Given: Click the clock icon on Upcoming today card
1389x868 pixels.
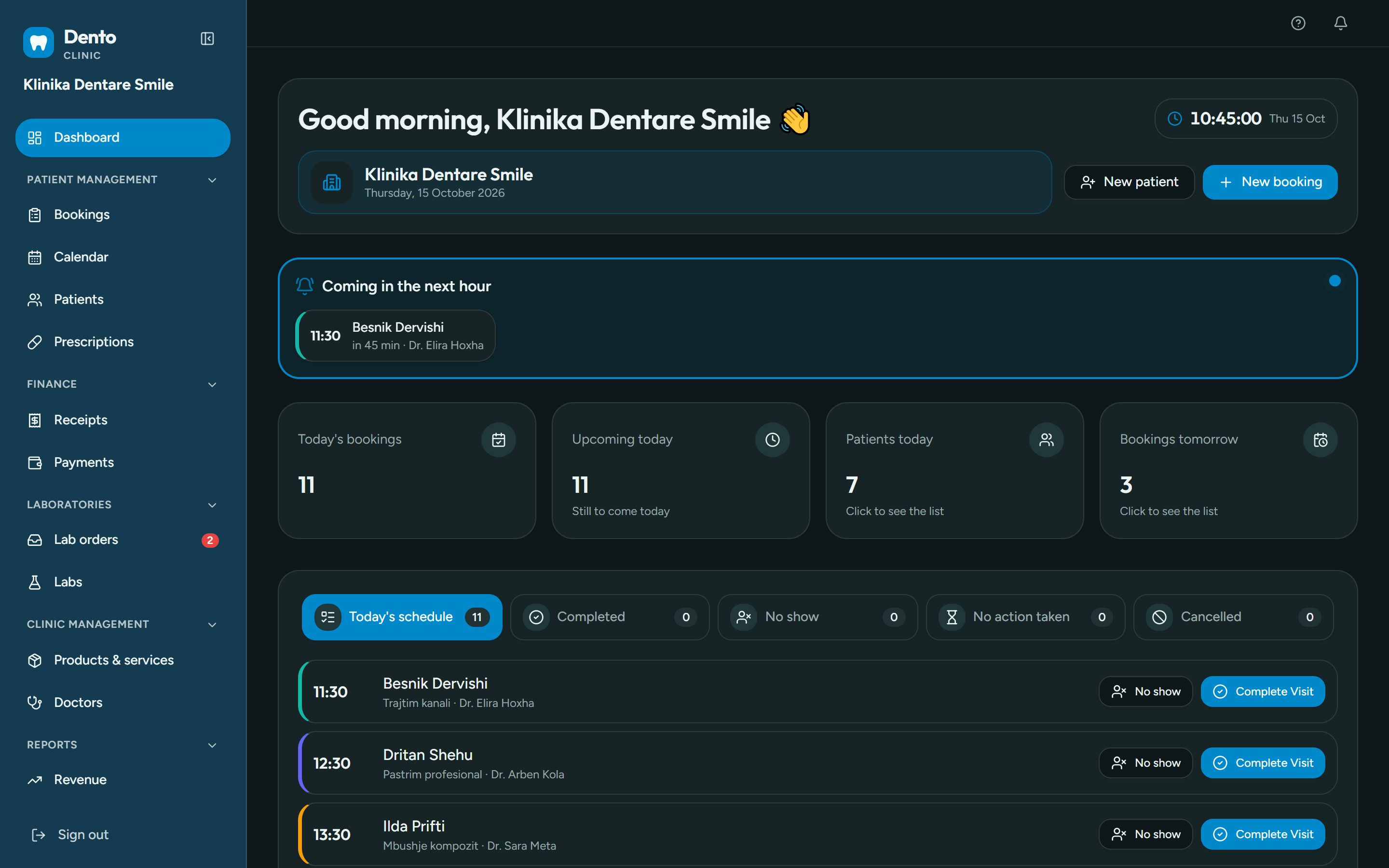Looking at the screenshot, I should [773, 440].
